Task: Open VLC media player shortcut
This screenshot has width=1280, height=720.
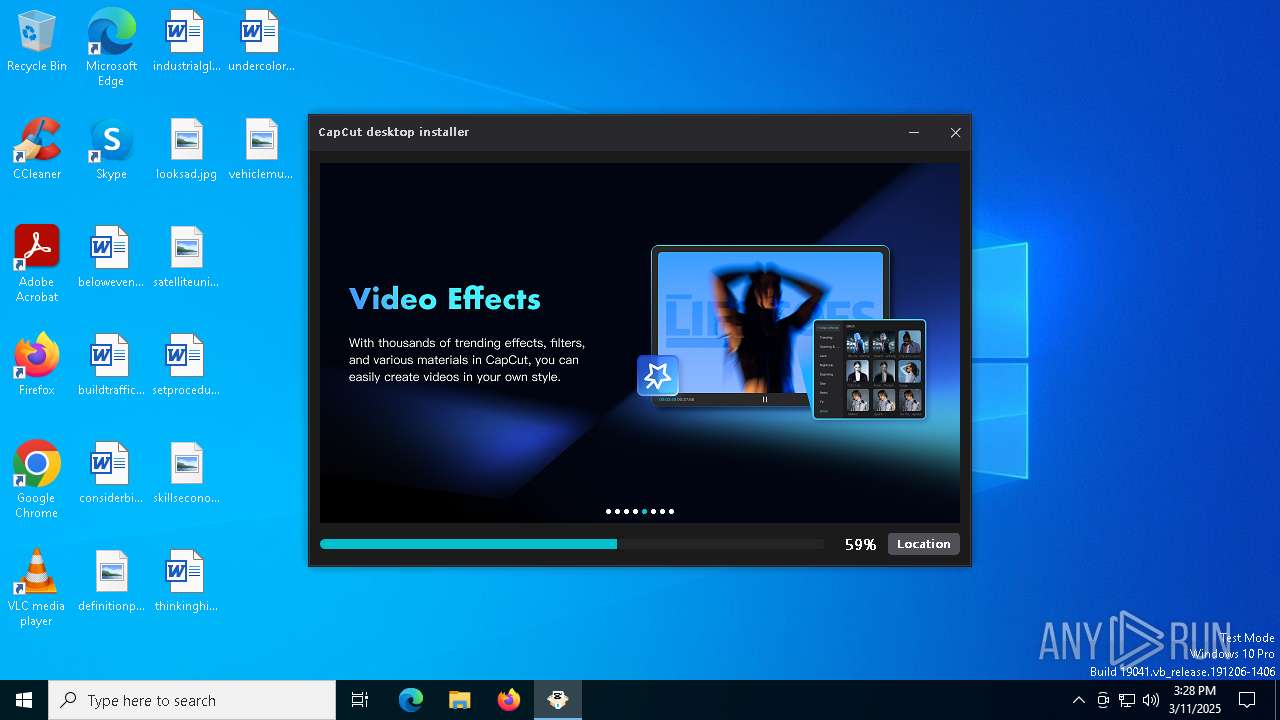Action: pos(37,588)
